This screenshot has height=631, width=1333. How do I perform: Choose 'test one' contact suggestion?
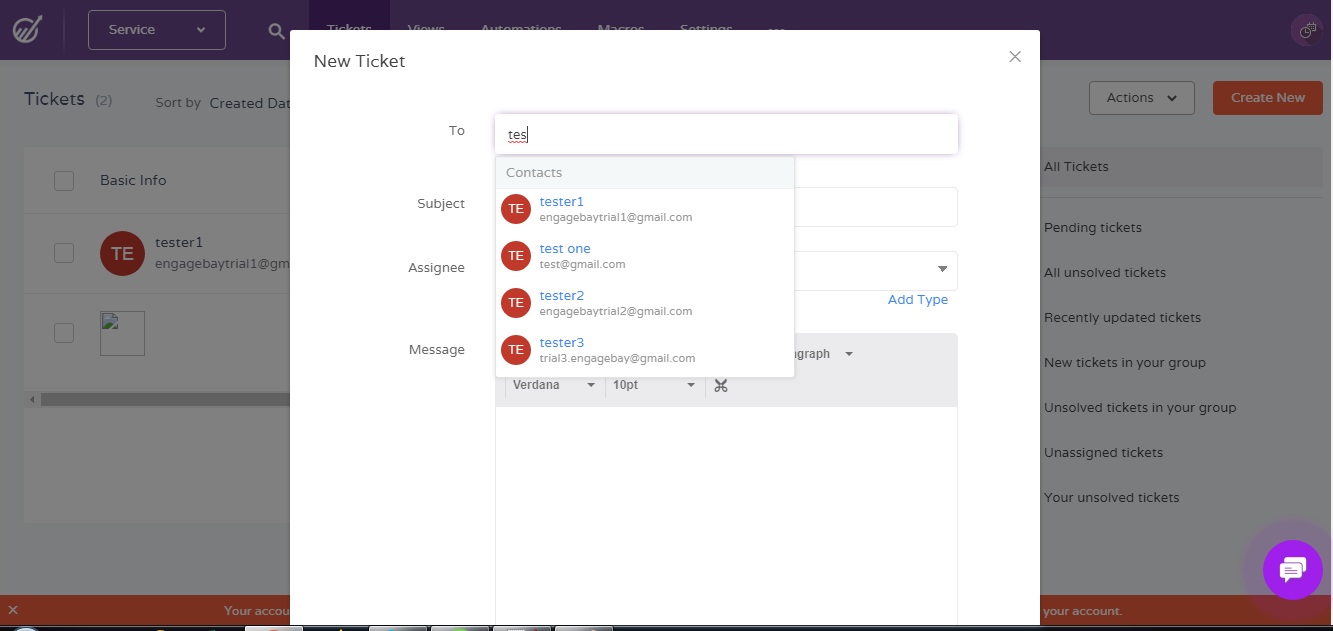(x=565, y=249)
